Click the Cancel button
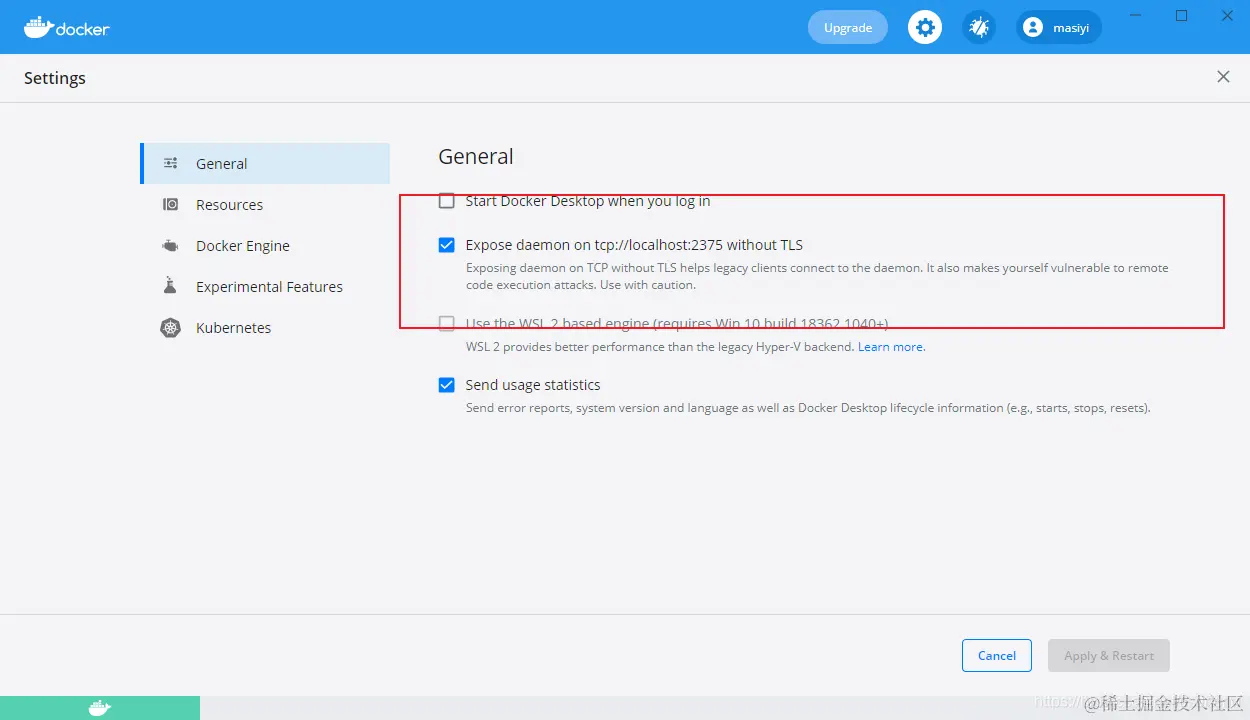Screen dimensions: 1250x720 997,656
